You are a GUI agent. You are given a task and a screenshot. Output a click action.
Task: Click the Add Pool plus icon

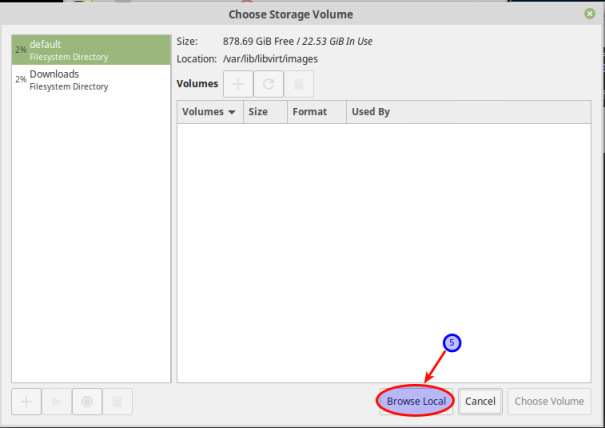click(26, 401)
